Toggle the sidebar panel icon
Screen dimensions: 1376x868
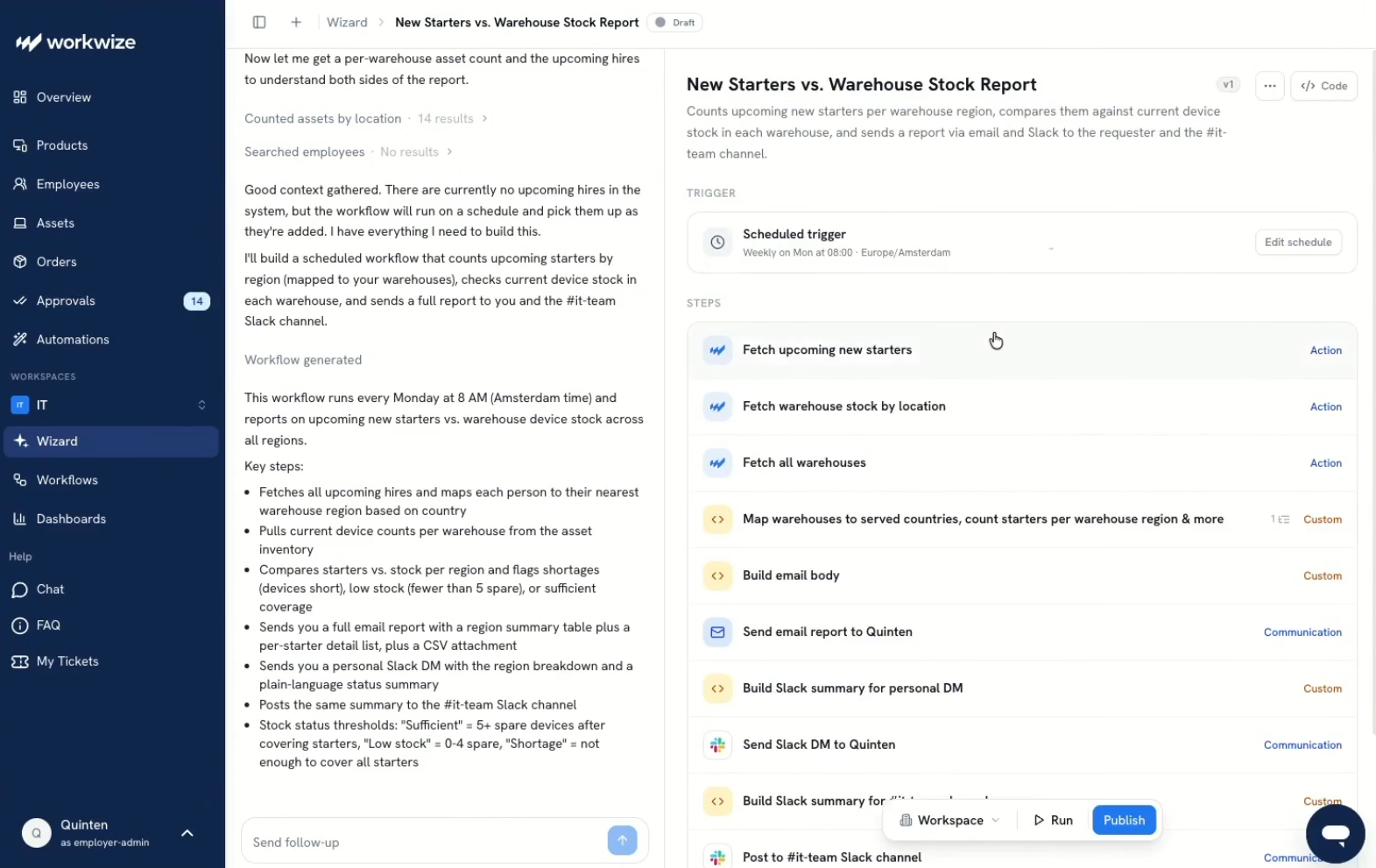(259, 22)
